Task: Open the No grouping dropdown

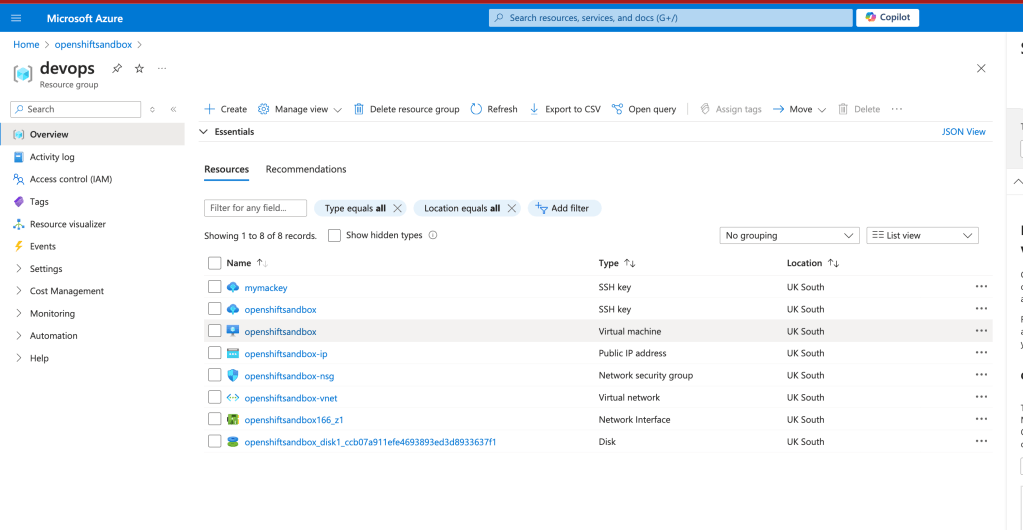Action: (x=789, y=236)
